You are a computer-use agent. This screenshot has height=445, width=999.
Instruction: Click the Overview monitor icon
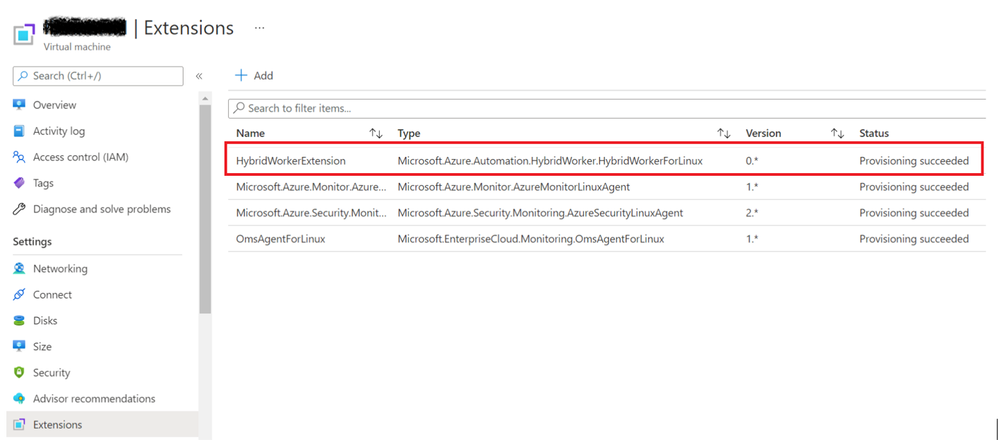click(19, 105)
